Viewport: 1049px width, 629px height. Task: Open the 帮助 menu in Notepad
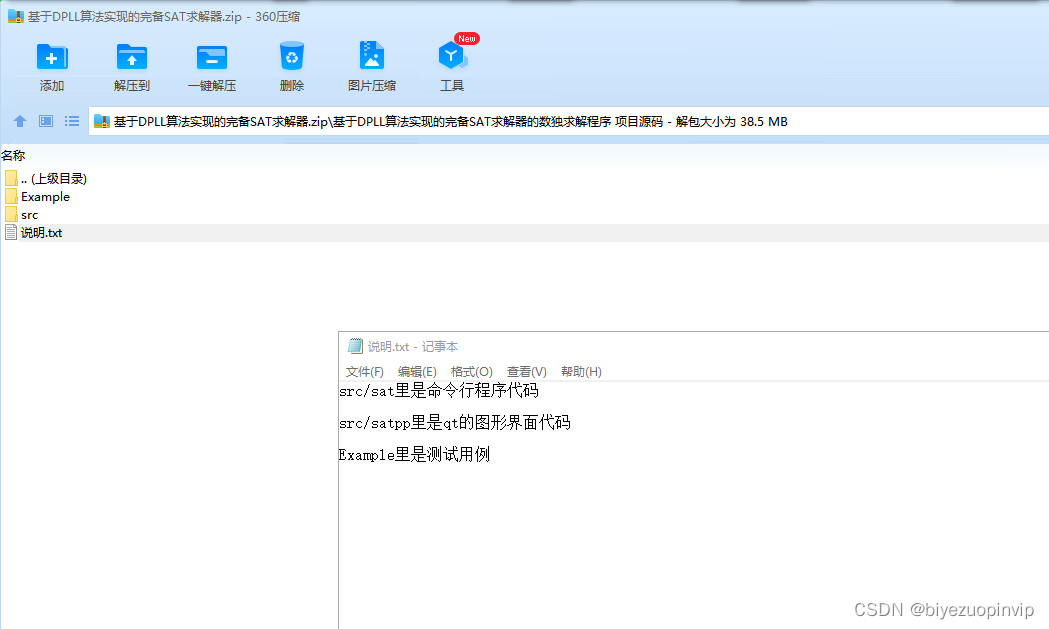point(580,371)
